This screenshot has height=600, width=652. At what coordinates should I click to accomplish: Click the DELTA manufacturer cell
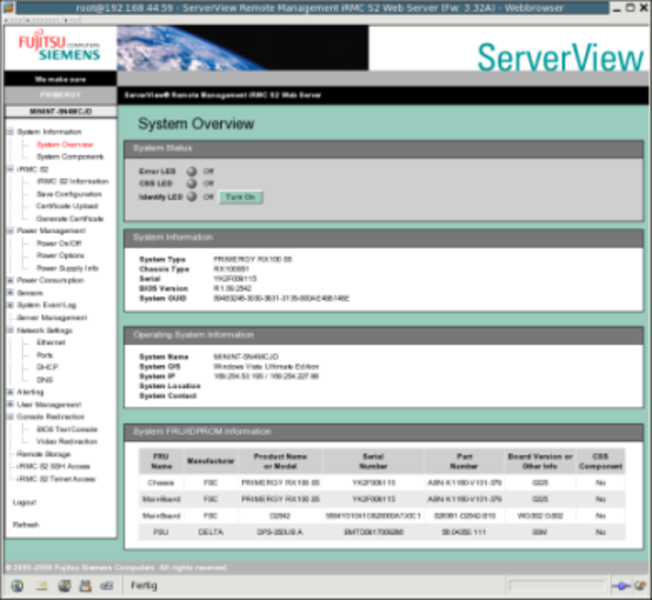click(x=211, y=532)
